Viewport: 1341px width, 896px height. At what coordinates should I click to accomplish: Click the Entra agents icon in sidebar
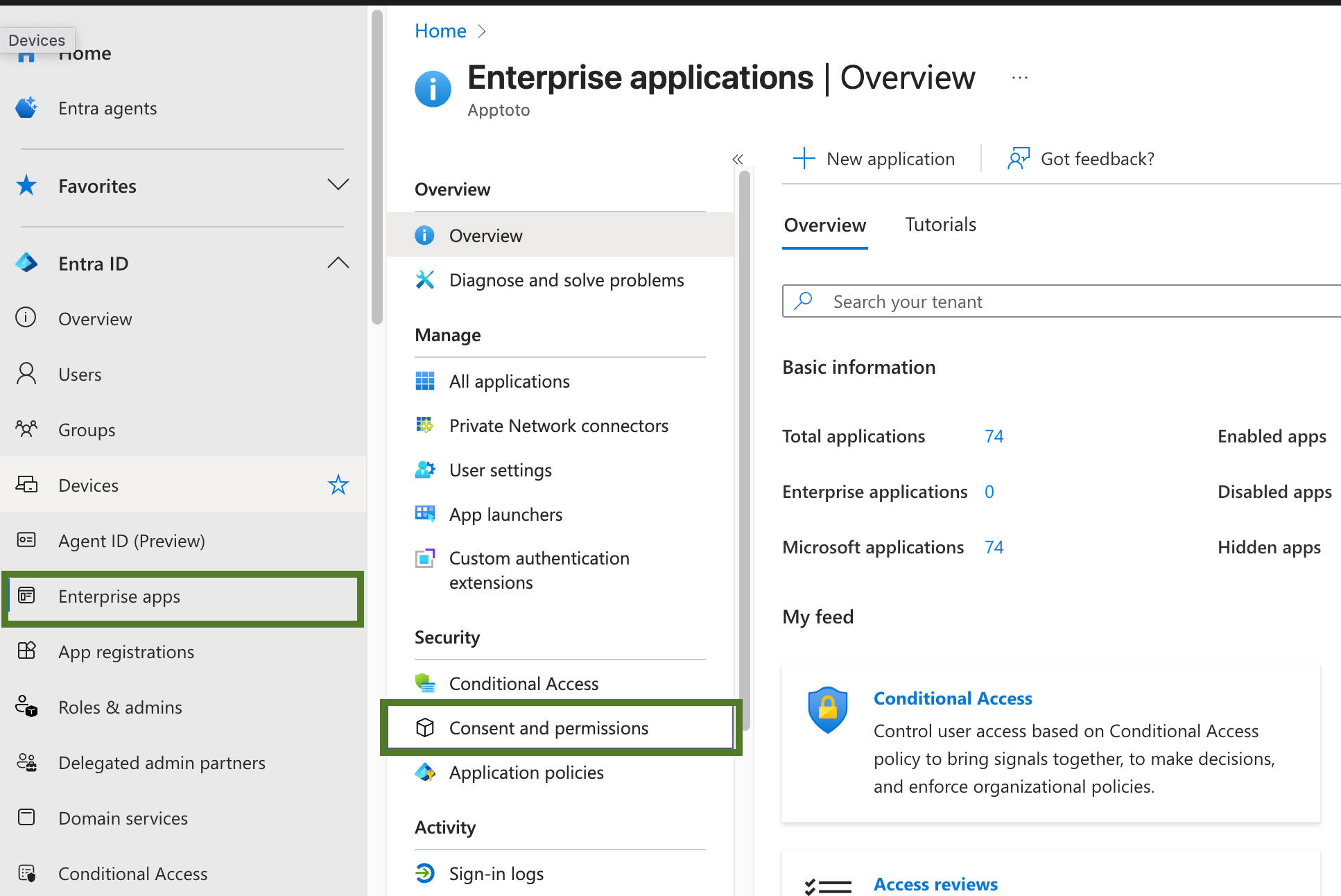click(x=26, y=107)
